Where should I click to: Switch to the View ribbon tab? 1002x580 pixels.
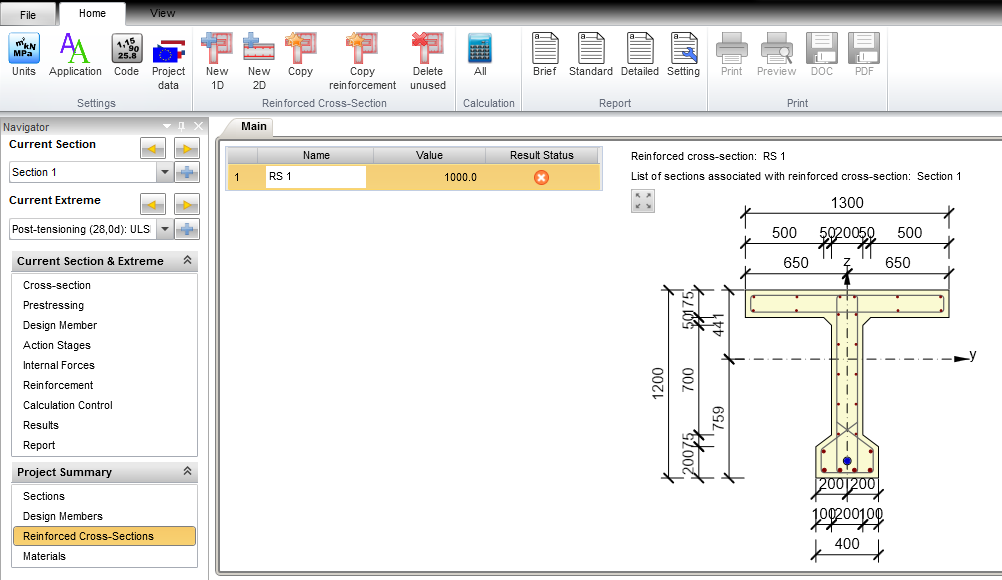coord(162,13)
